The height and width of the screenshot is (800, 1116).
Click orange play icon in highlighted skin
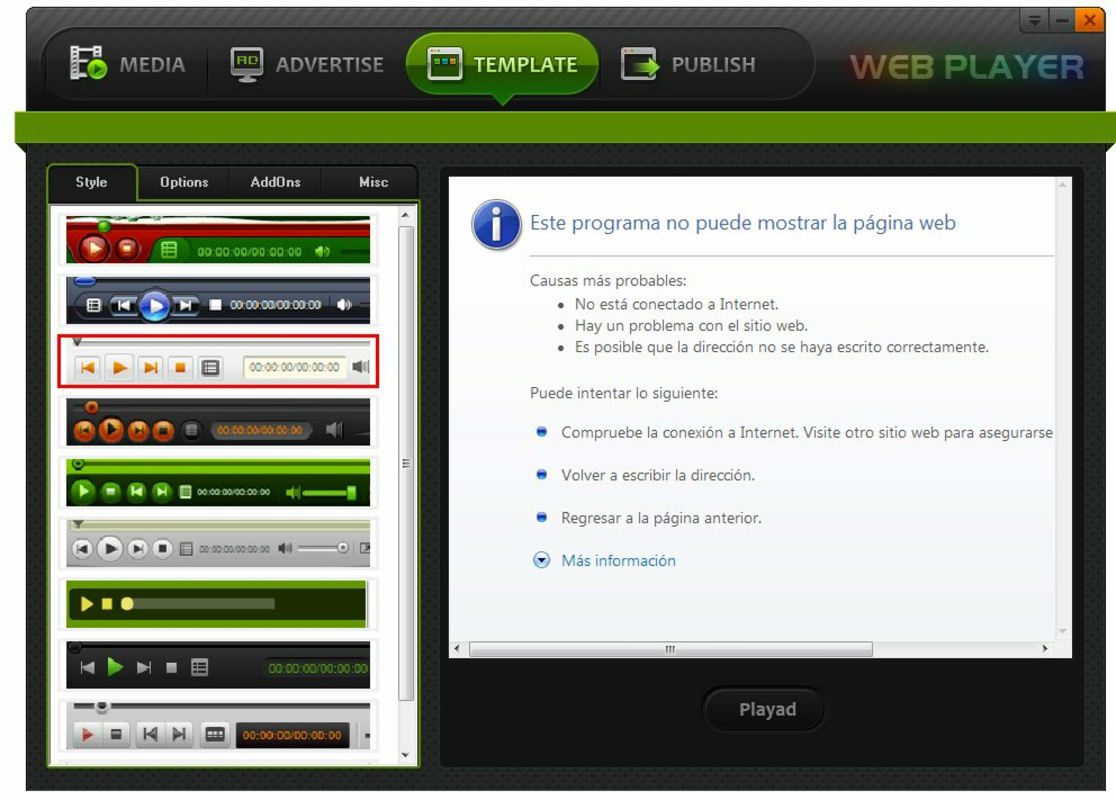(x=120, y=367)
